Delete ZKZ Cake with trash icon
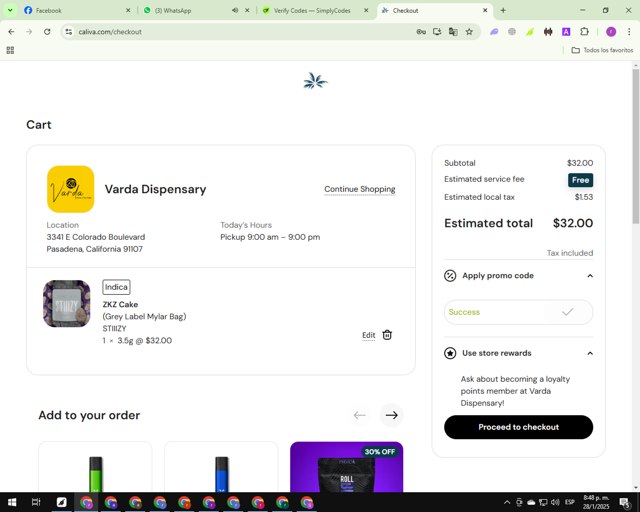The width and height of the screenshot is (640, 512). click(x=387, y=335)
